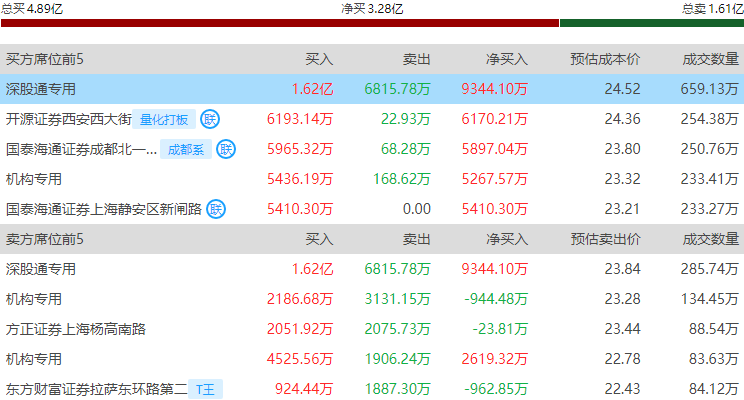Click the 总买 4.89亿 label
Screen dimensions: 744x400
pyautogui.click(x=32, y=9)
